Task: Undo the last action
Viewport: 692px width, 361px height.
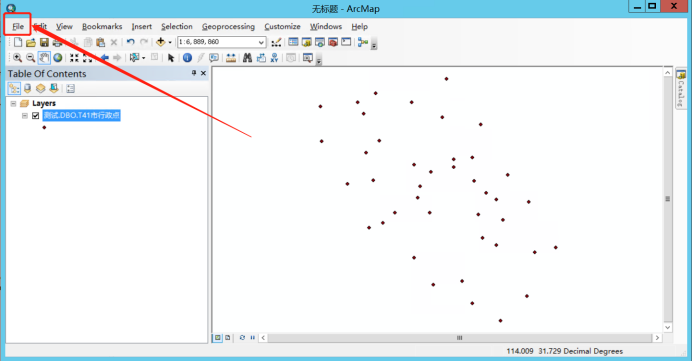Action: (x=131, y=42)
